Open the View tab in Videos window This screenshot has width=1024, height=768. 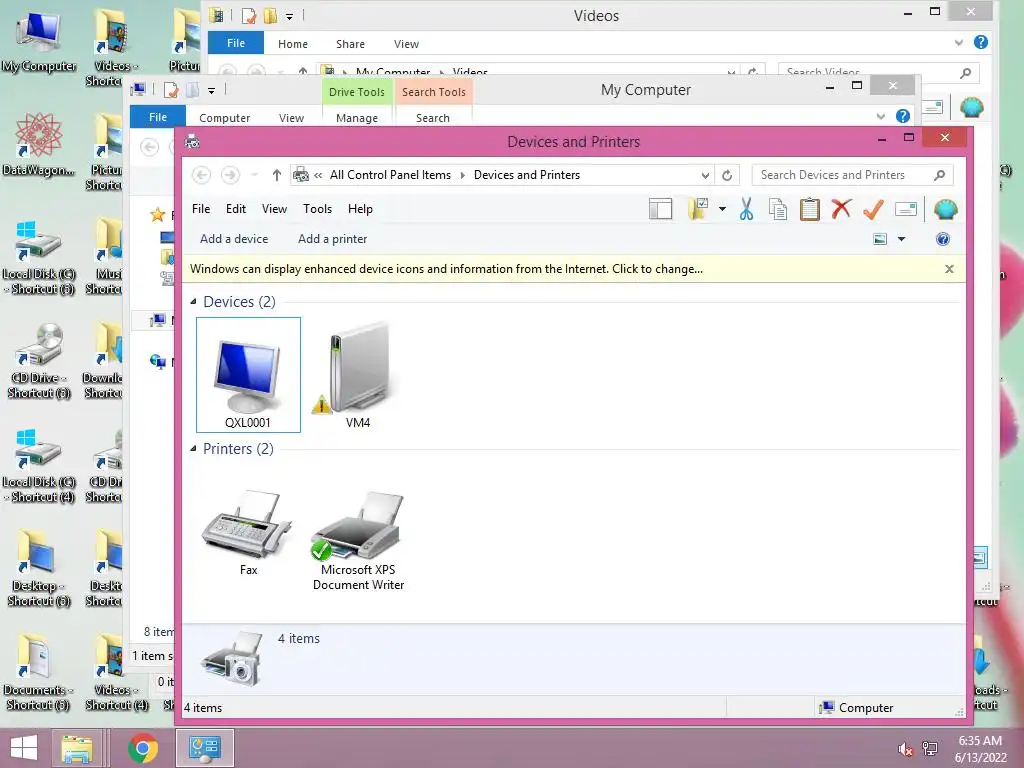point(406,44)
